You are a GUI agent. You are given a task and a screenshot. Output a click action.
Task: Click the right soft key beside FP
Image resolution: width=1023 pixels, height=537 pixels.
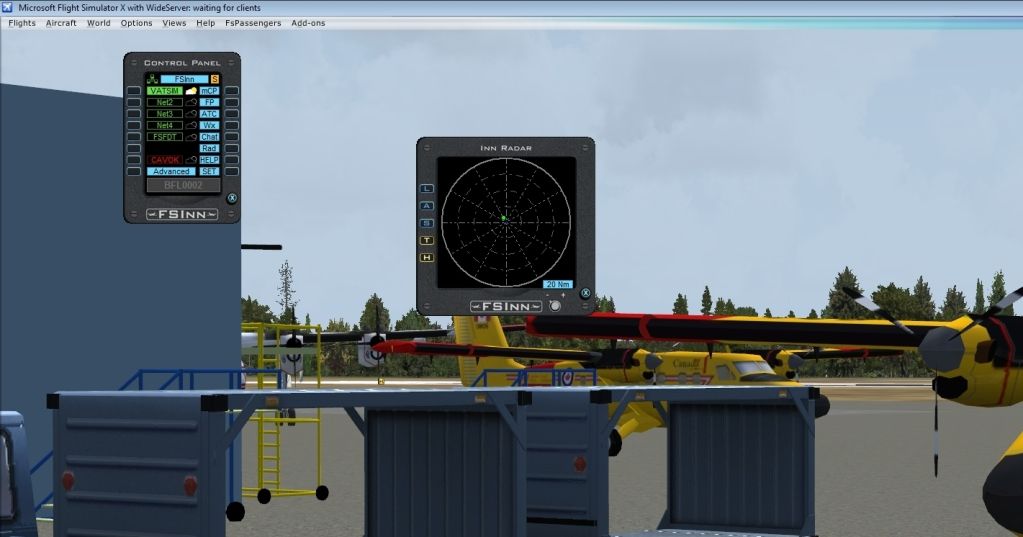point(232,102)
